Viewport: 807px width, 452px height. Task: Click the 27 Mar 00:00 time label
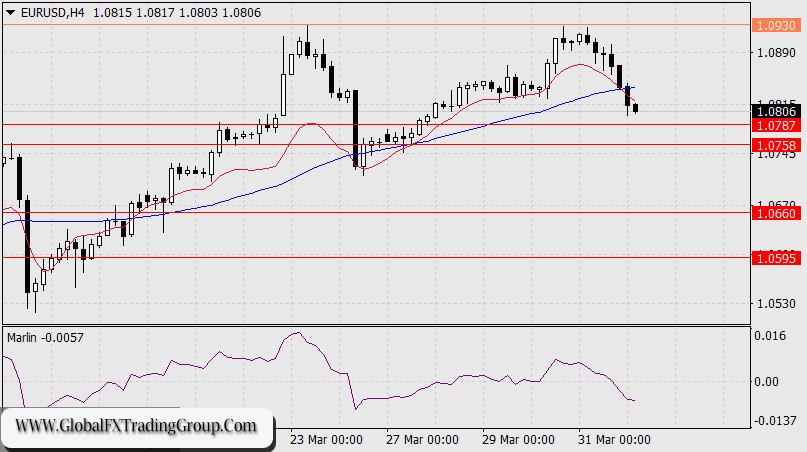(422, 440)
